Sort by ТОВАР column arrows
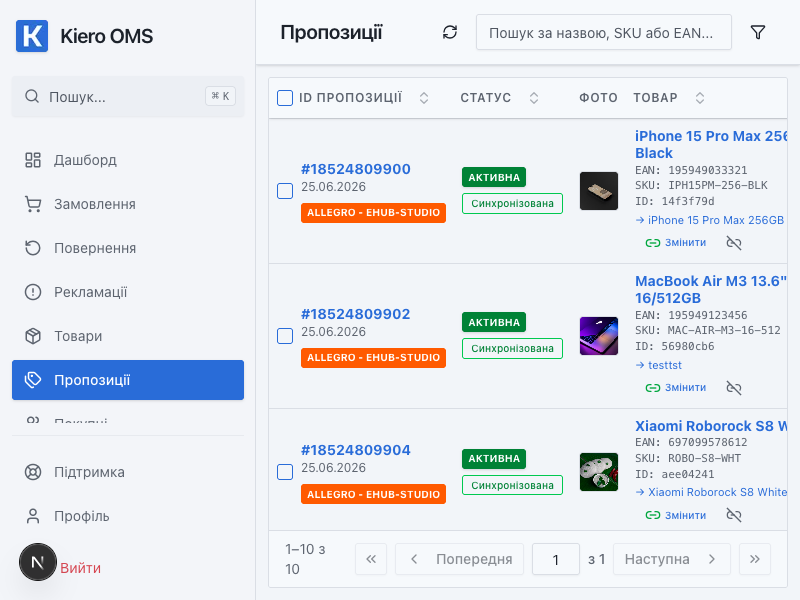This screenshot has width=800, height=600. [x=700, y=98]
